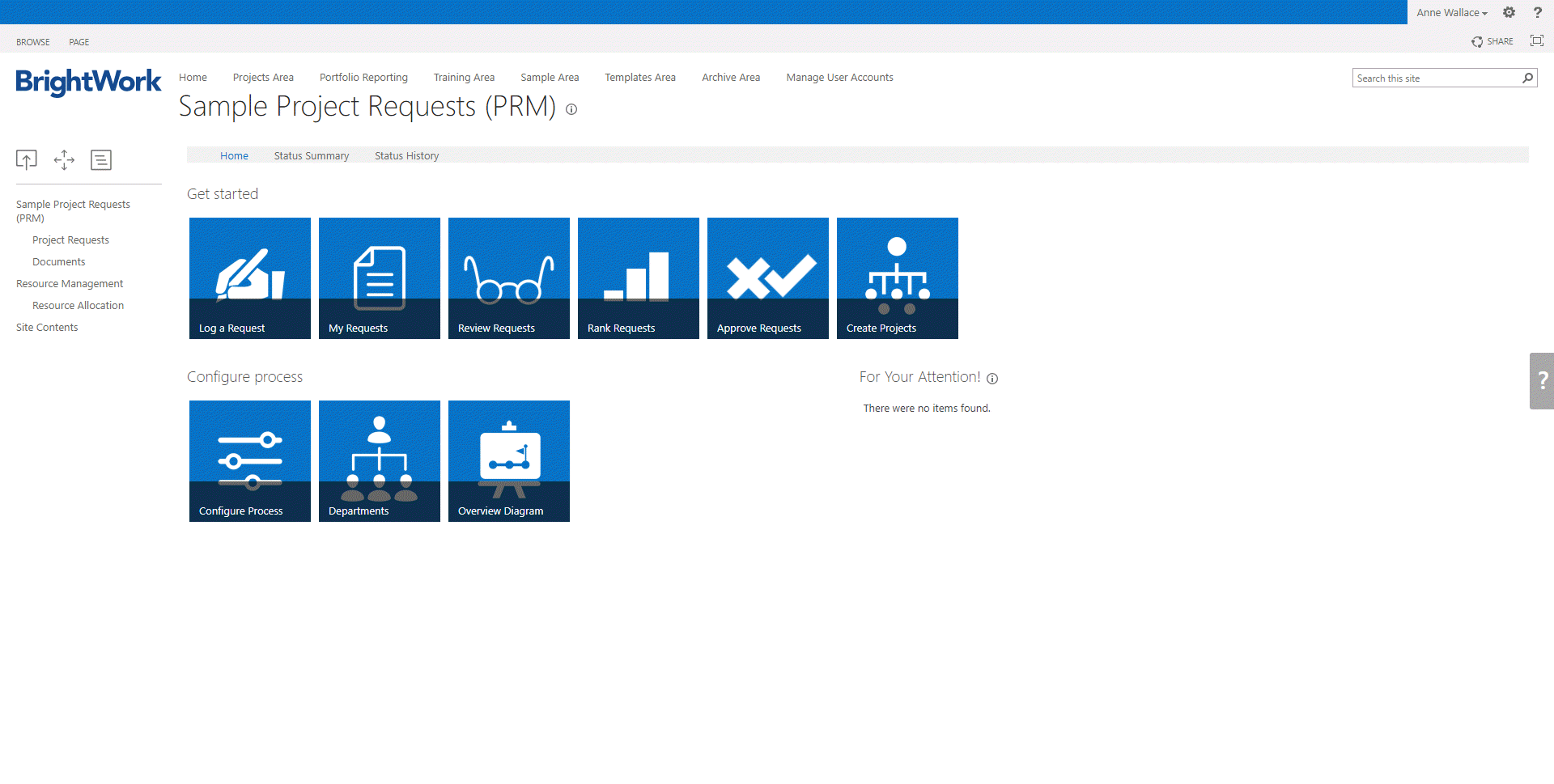
Task: Go to Portfolio Reporting in top navigation
Action: point(363,78)
